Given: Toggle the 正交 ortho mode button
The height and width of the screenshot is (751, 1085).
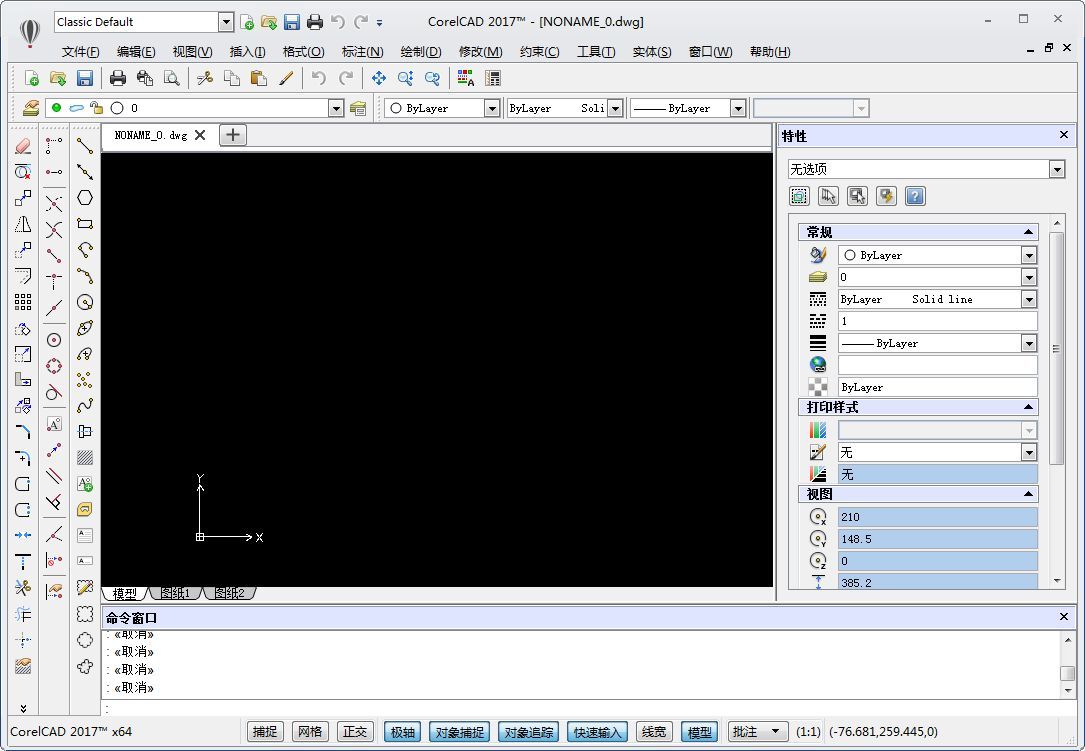Looking at the screenshot, I should (355, 732).
